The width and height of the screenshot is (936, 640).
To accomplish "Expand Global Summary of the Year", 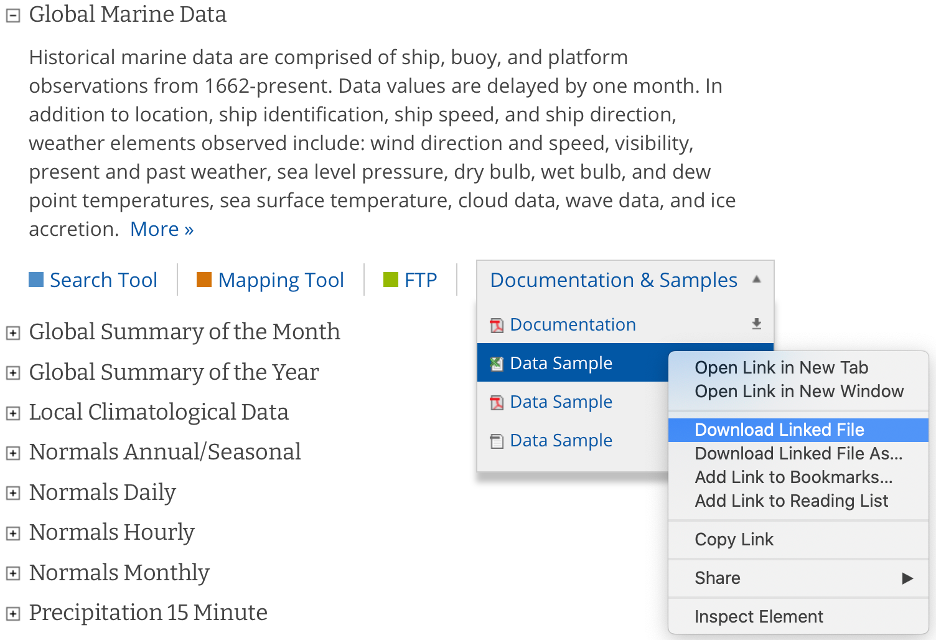I will coord(13,373).
